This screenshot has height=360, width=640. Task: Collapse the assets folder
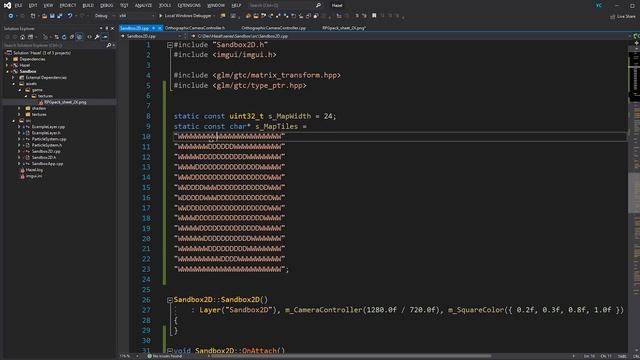[13, 84]
